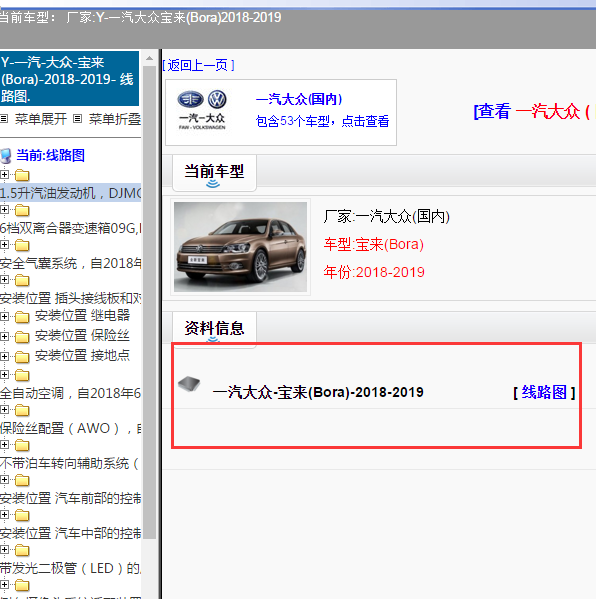Click the 年份:2018-2019 text
Image resolution: width=596 pixels, height=599 pixels.
click(x=374, y=272)
